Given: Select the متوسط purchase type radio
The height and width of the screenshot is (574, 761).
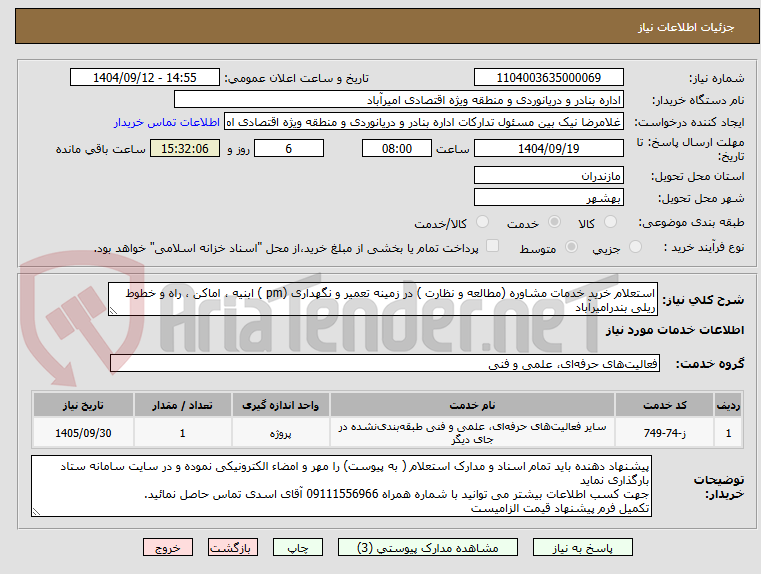Looking at the screenshot, I should (571, 246).
